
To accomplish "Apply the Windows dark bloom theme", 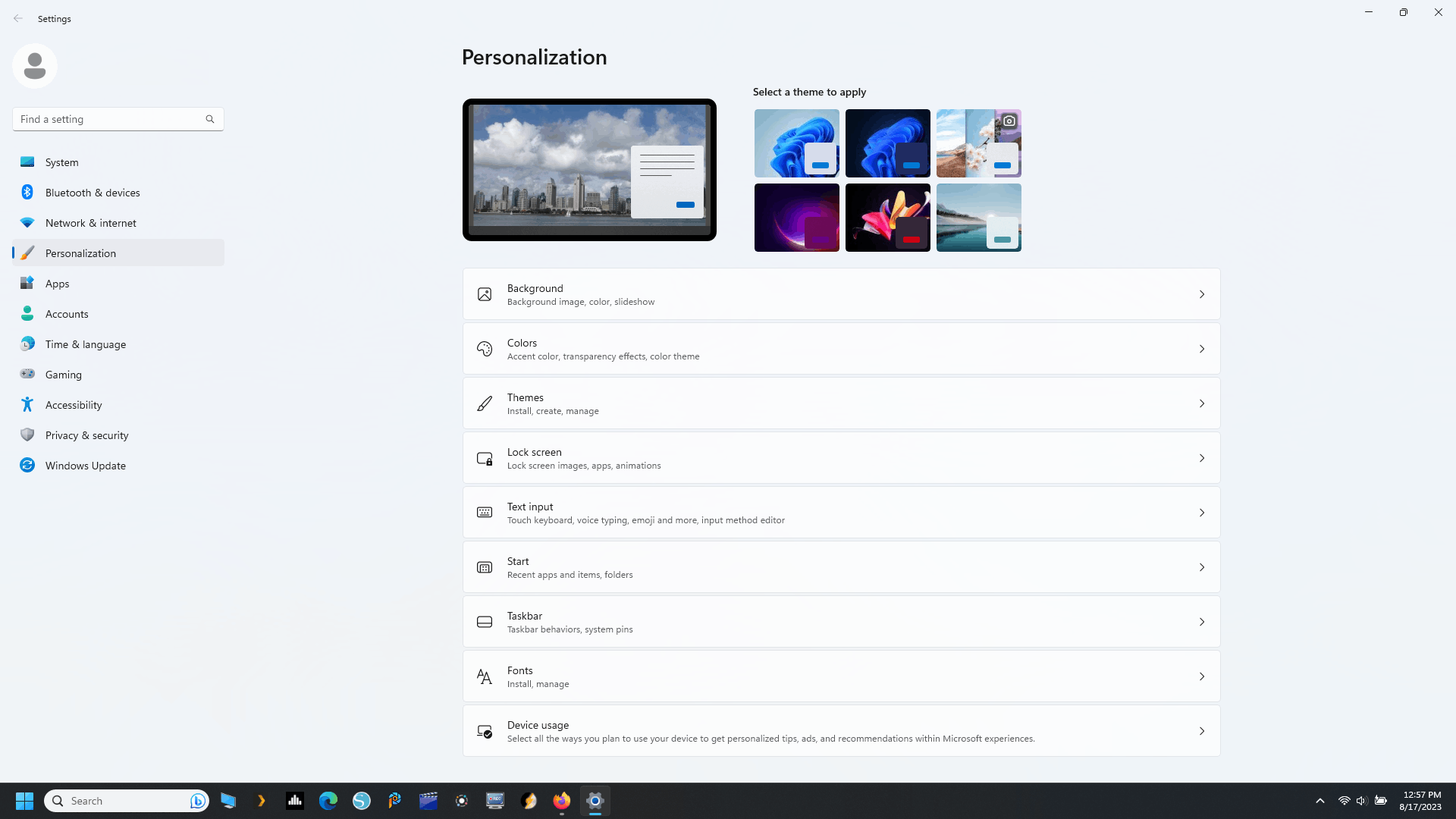I will click(887, 143).
